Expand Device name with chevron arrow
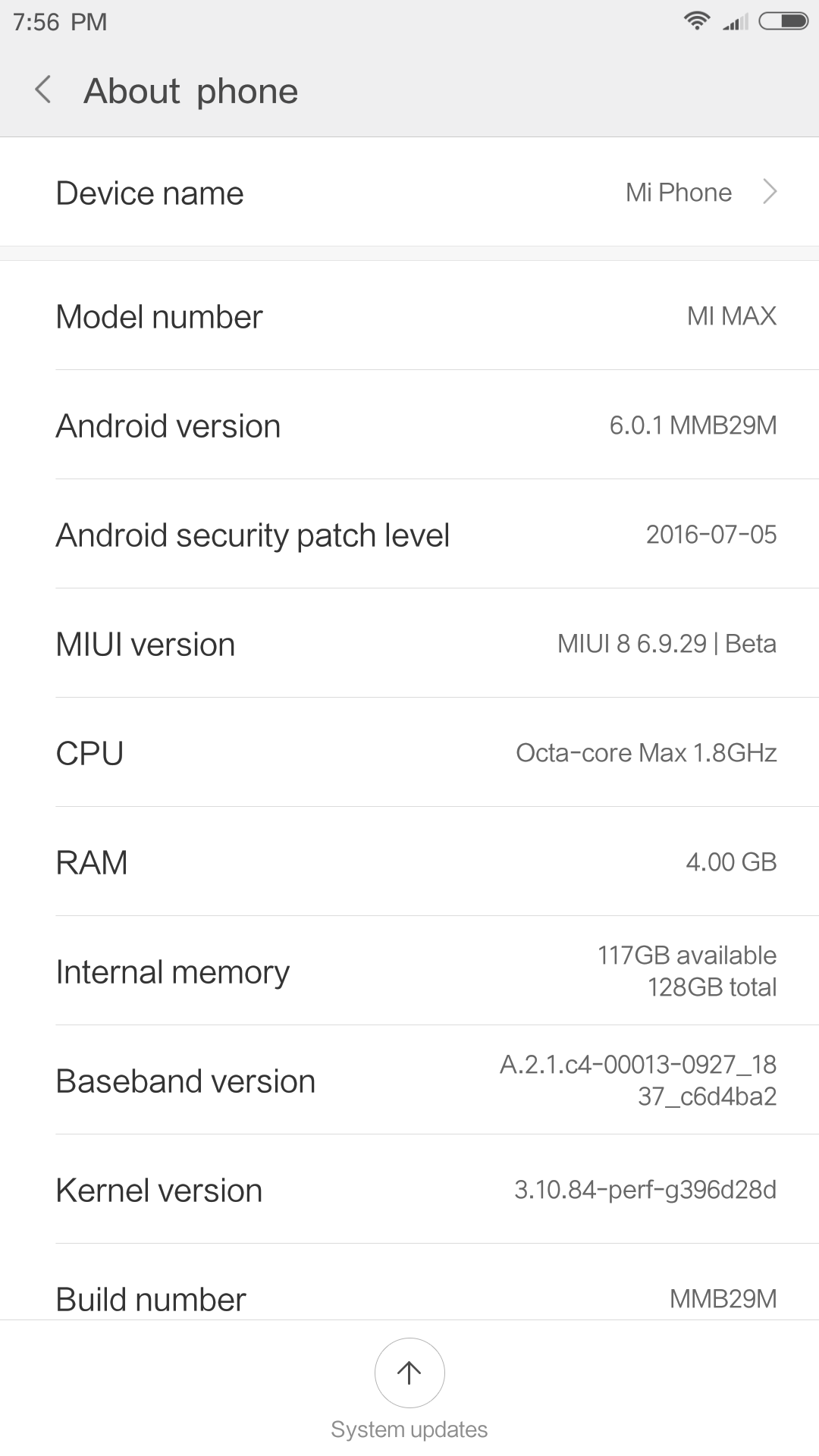The image size is (819, 1456). pos(770,193)
